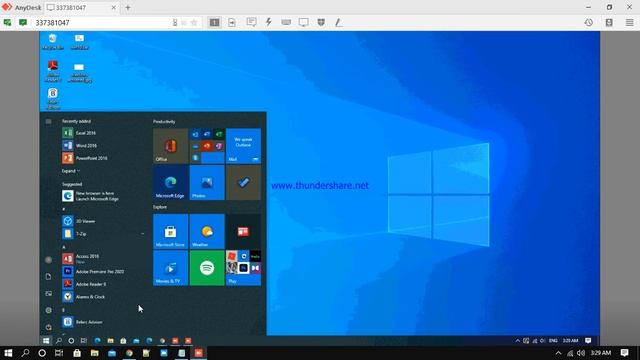Open Task View on the local taskbar
640x360 pixels.
[59, 353]
